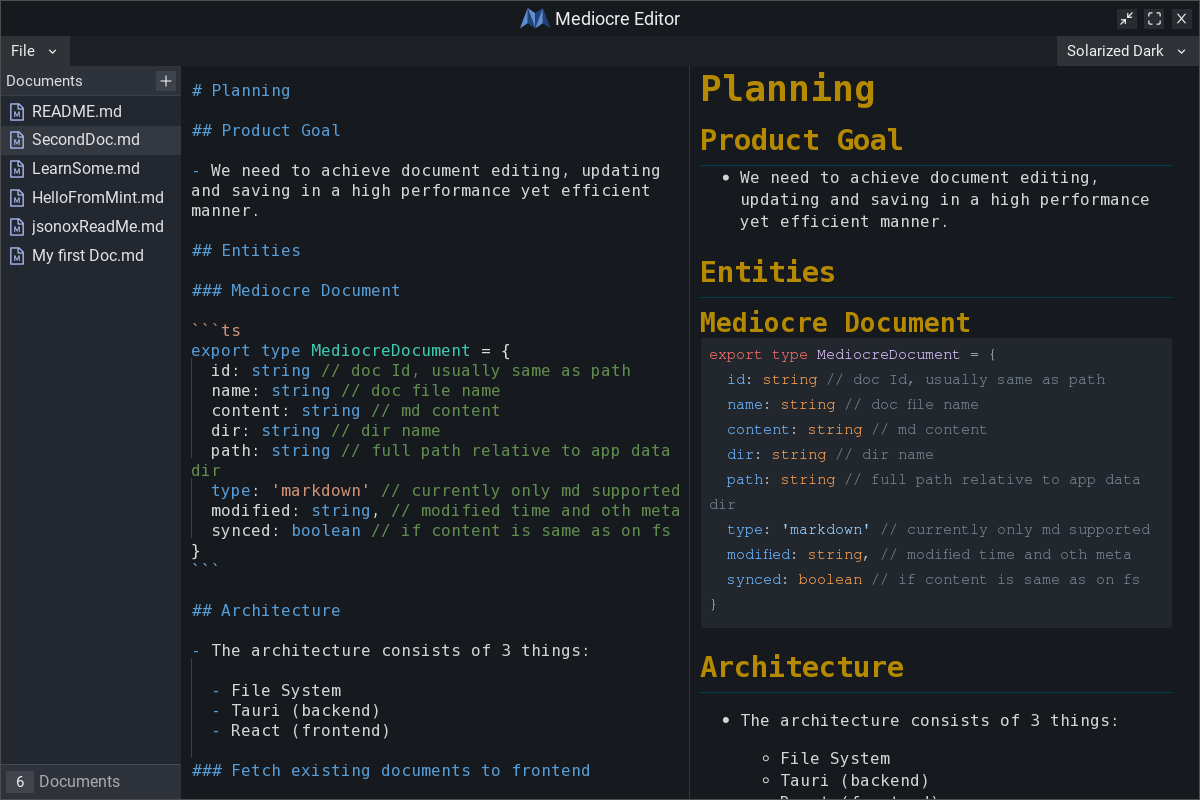Click the 'Planning' heading in preview pane

coord(788,88)
